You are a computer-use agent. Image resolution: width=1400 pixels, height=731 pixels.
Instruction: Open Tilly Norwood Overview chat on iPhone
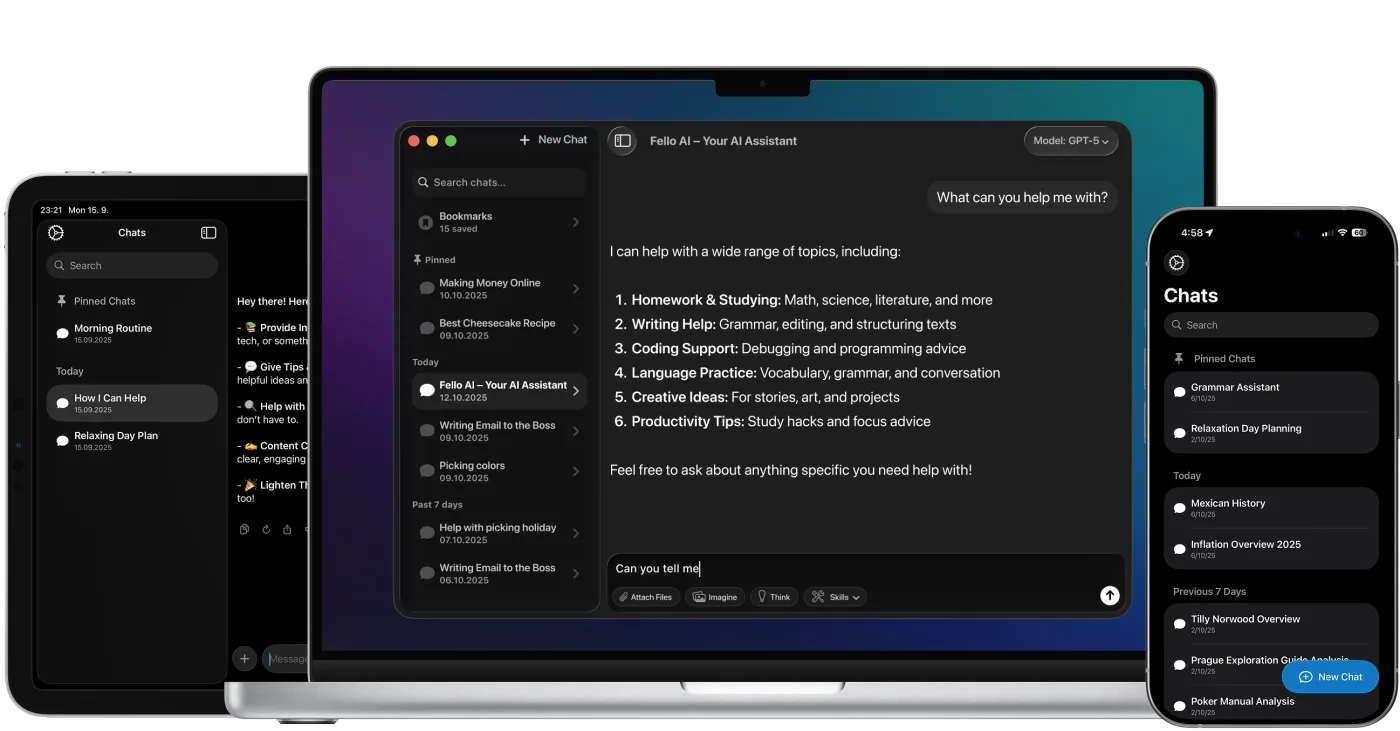(x=1271, y=623)
